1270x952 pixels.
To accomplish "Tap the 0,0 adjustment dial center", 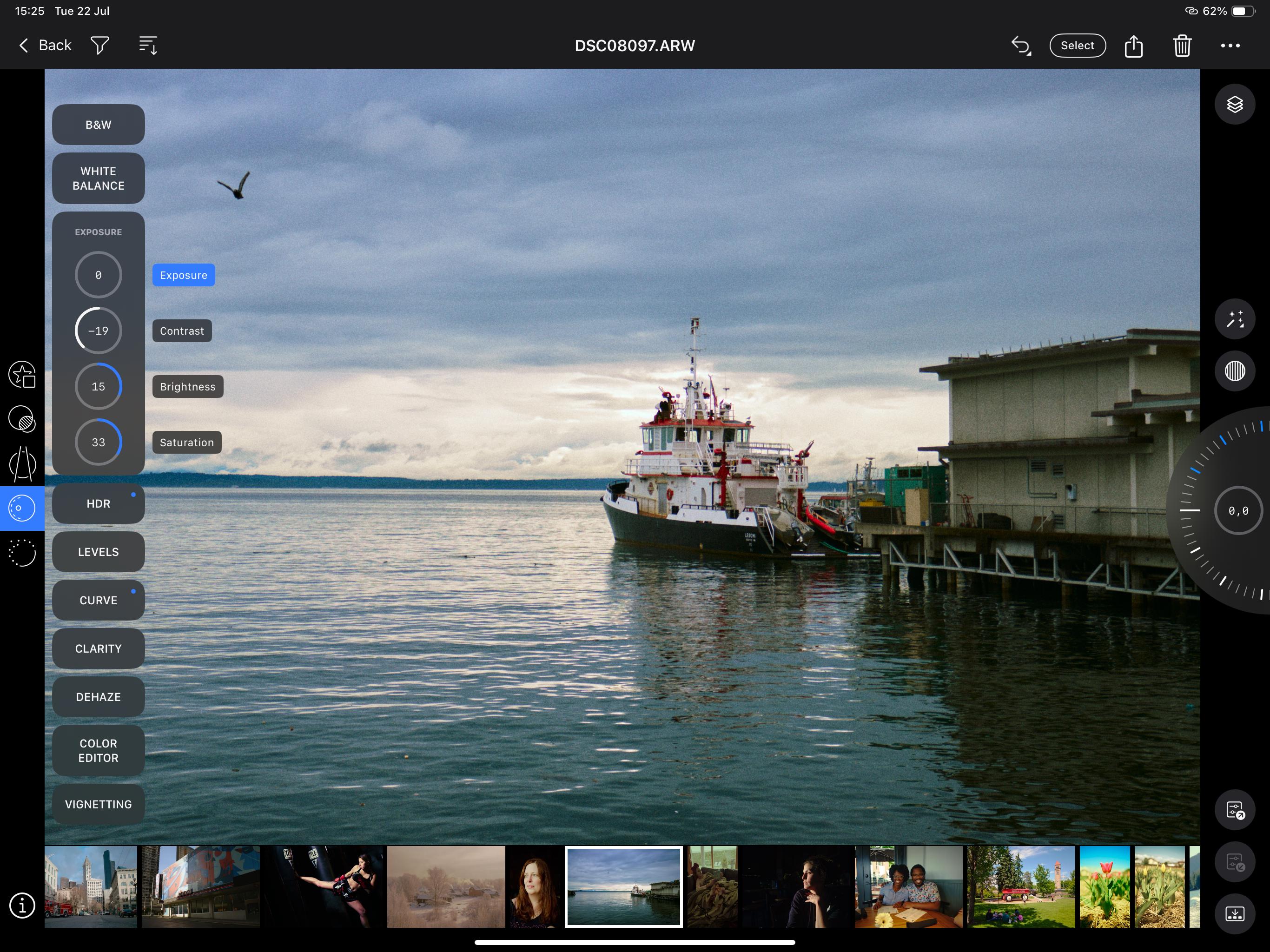I will (x=1238, y=510).
